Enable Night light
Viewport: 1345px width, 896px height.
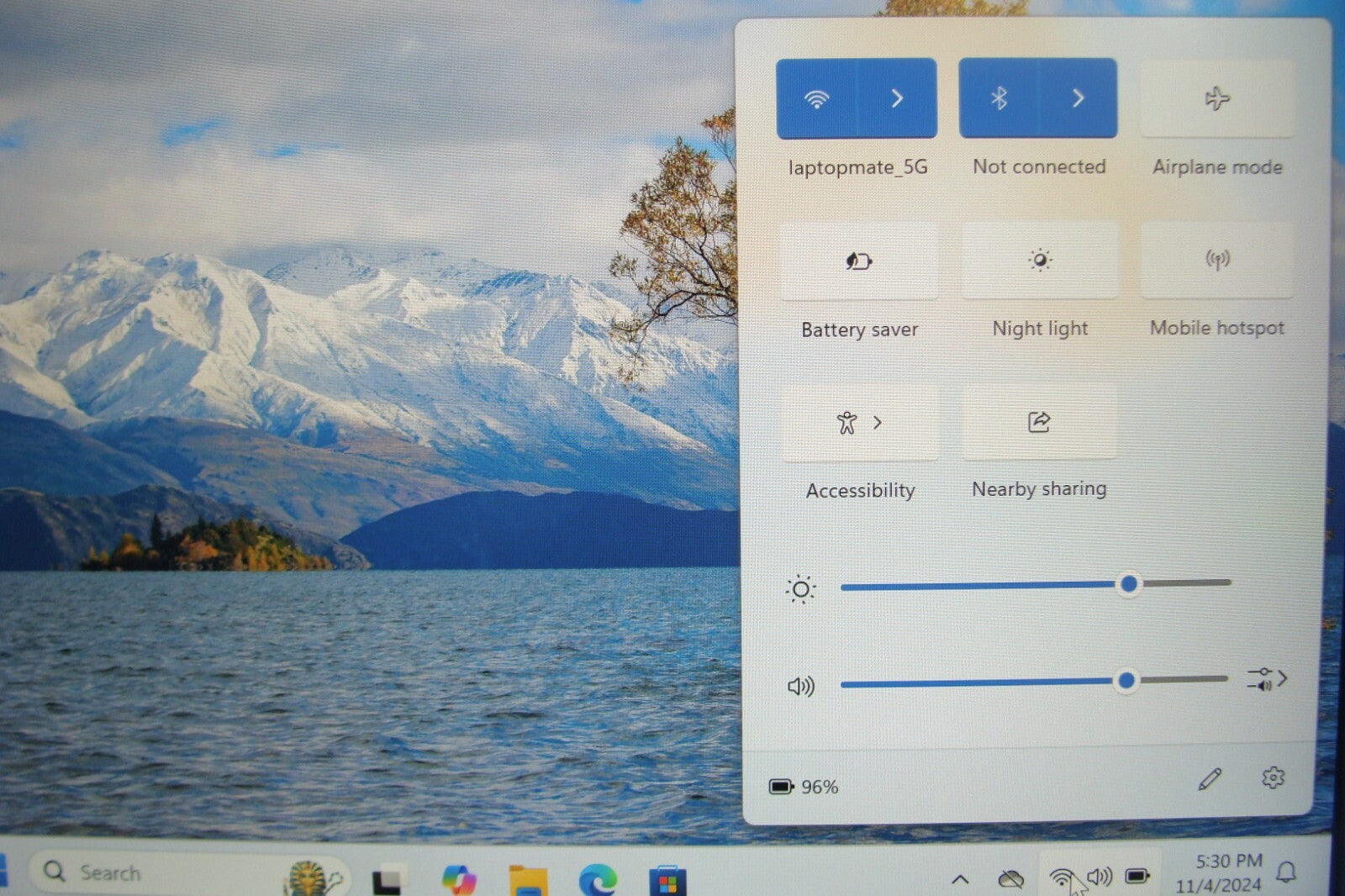(x=1040, y=261)
